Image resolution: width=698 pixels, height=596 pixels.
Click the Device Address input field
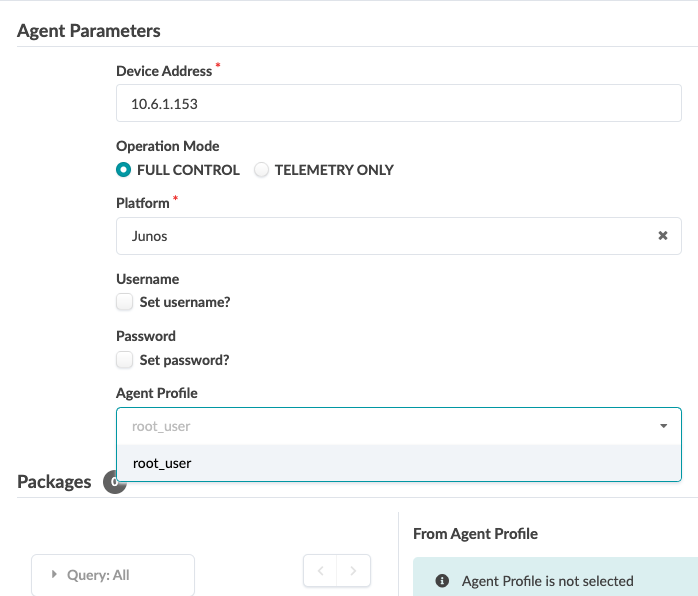[x=398, y=103]
